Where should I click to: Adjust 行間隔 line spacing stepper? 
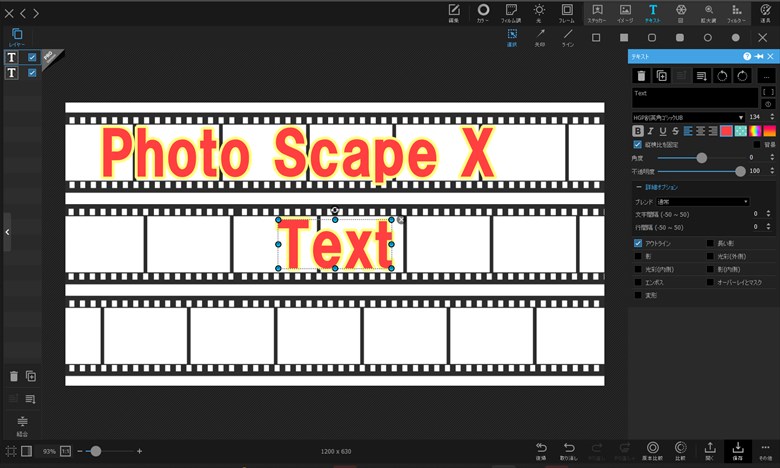click(x=769, y=227)
